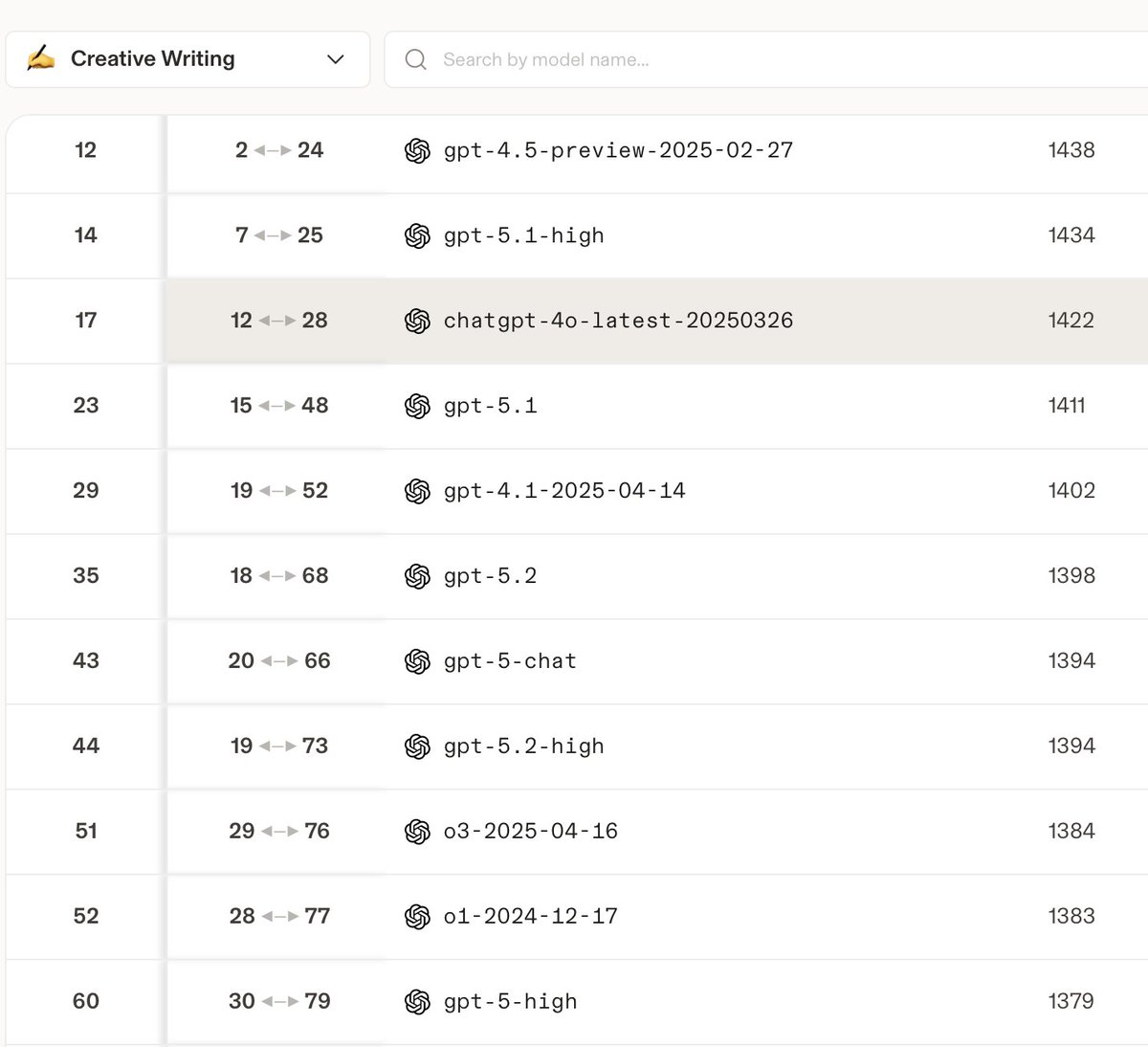The width and height of the screenshot is (1148, 1047).
Task: Click rank number 17
Action: pos(85,321)
